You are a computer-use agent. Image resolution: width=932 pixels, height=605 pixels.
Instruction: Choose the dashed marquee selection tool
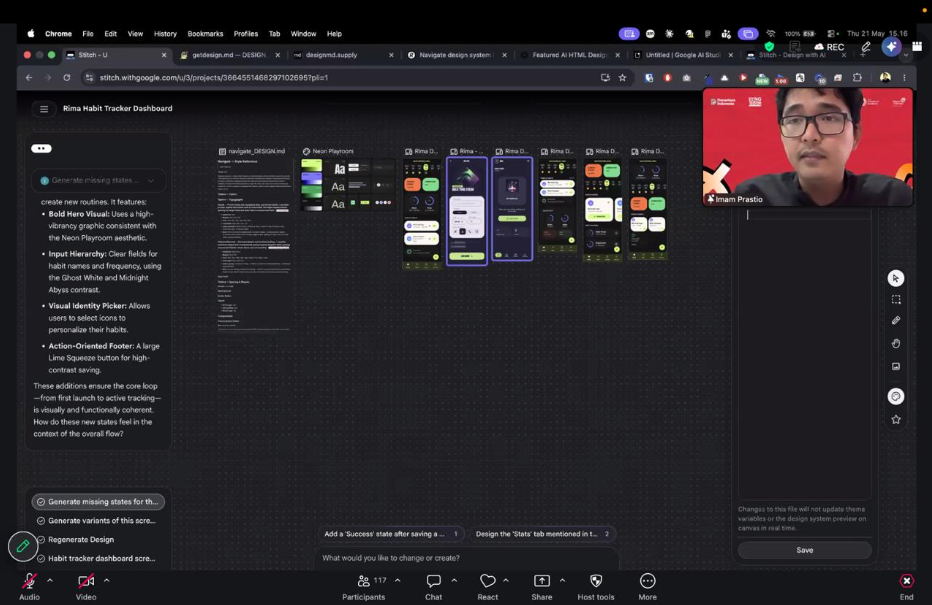tap(896, 300)
